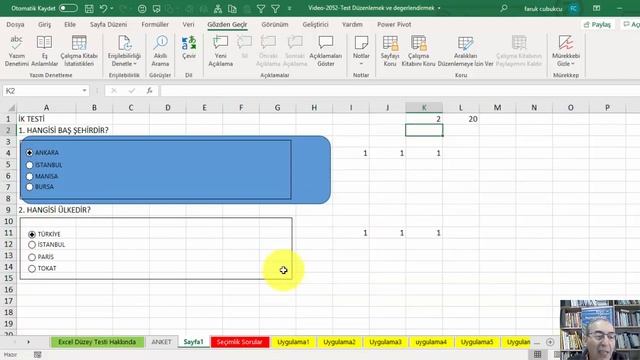Click the Çevir translate icon
Image resolution: width=640 pixels, height=360 pixels.
(x=189, y=43)
